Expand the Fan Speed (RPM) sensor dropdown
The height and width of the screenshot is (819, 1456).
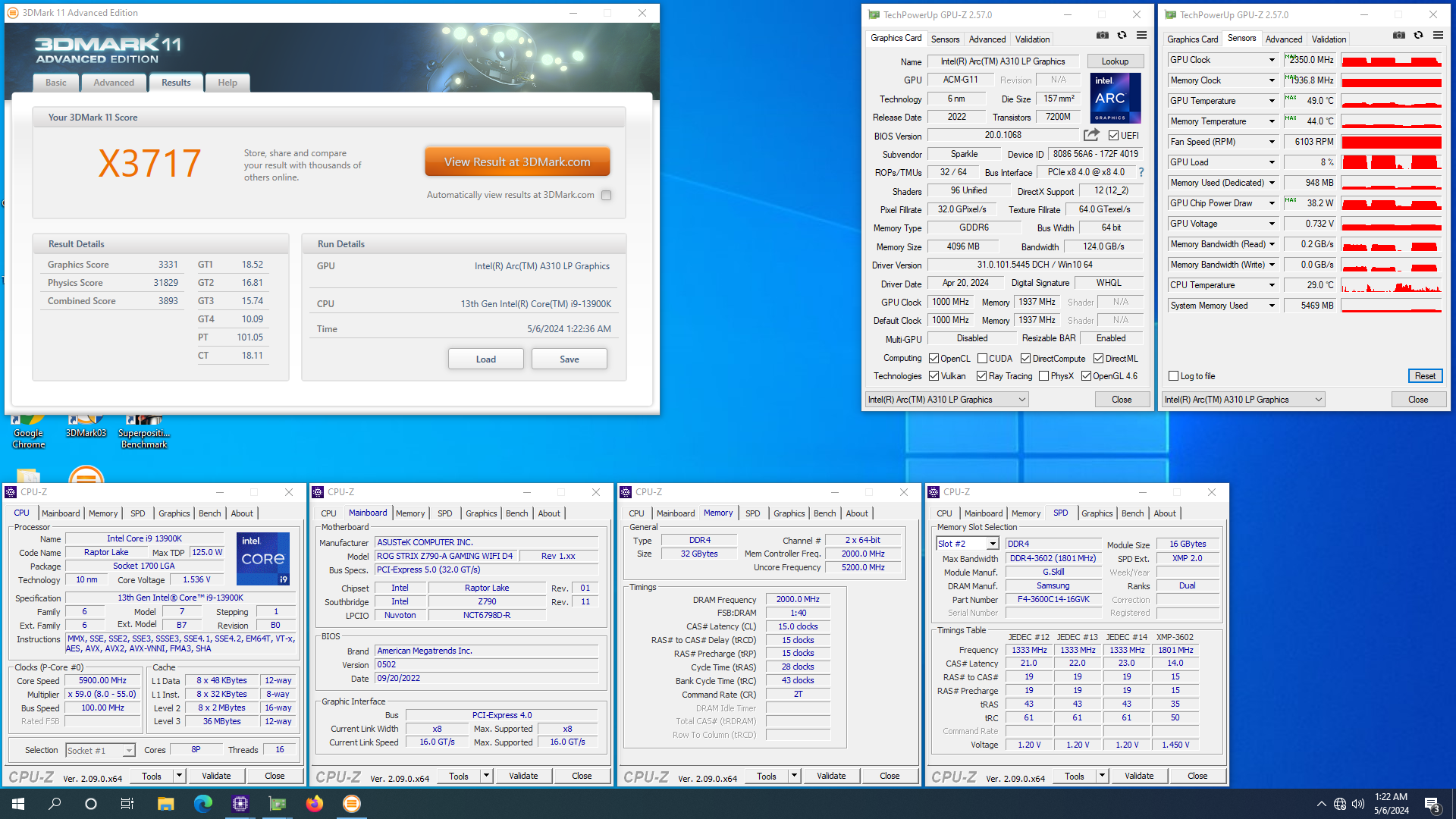click(x=1272, y=142)
